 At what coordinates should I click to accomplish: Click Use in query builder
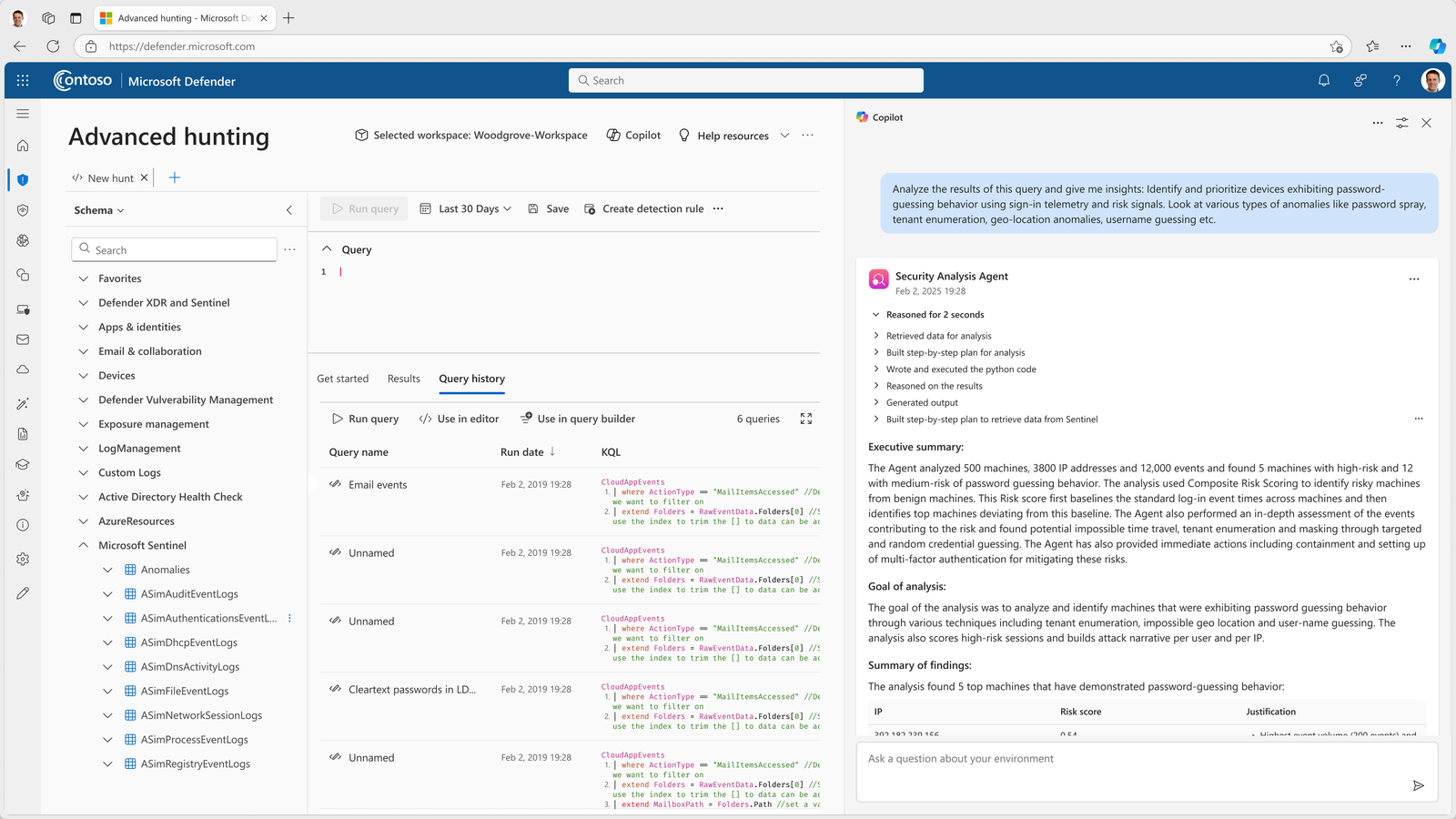click(x=578, y=419)
